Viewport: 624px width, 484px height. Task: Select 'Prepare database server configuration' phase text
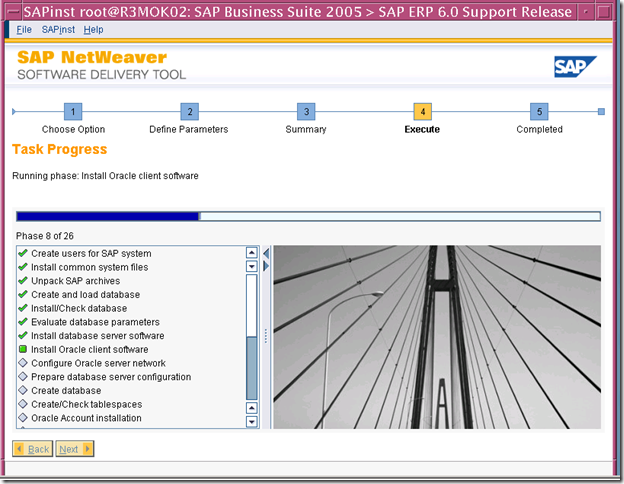coord(111,377)
